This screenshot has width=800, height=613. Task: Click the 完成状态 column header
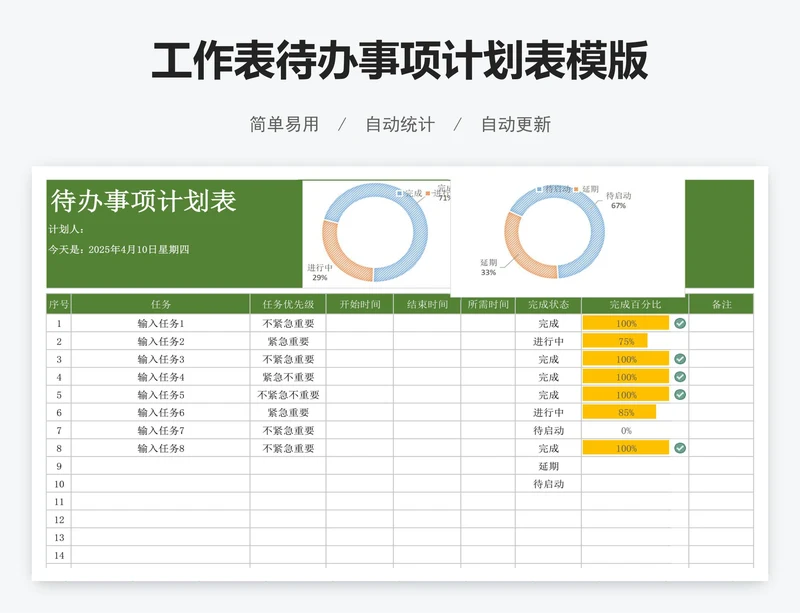(x=548, y=304)
